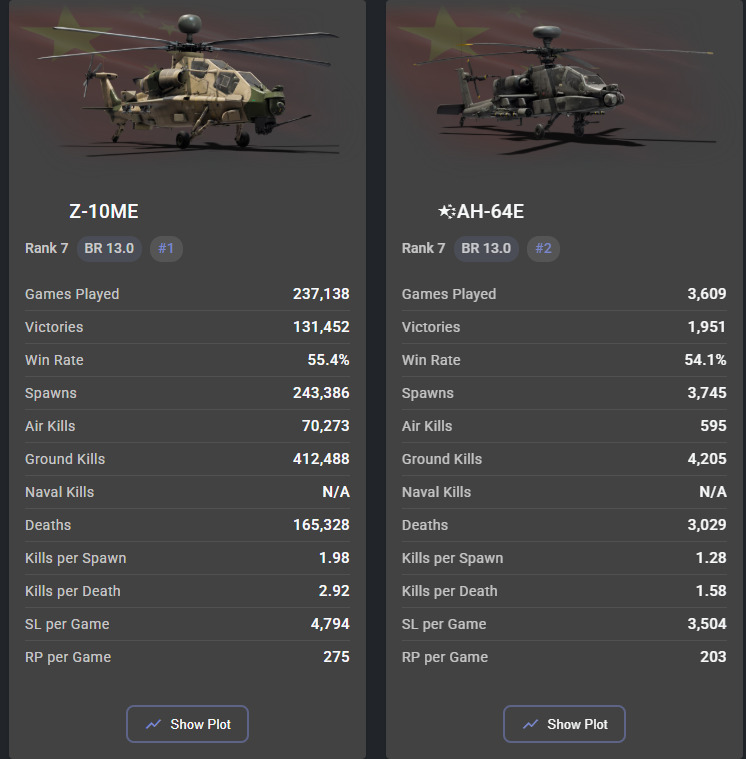
Task: Click the Show Plot button under AH-64E
Action: pyautogui.click(x=564, y=724)
